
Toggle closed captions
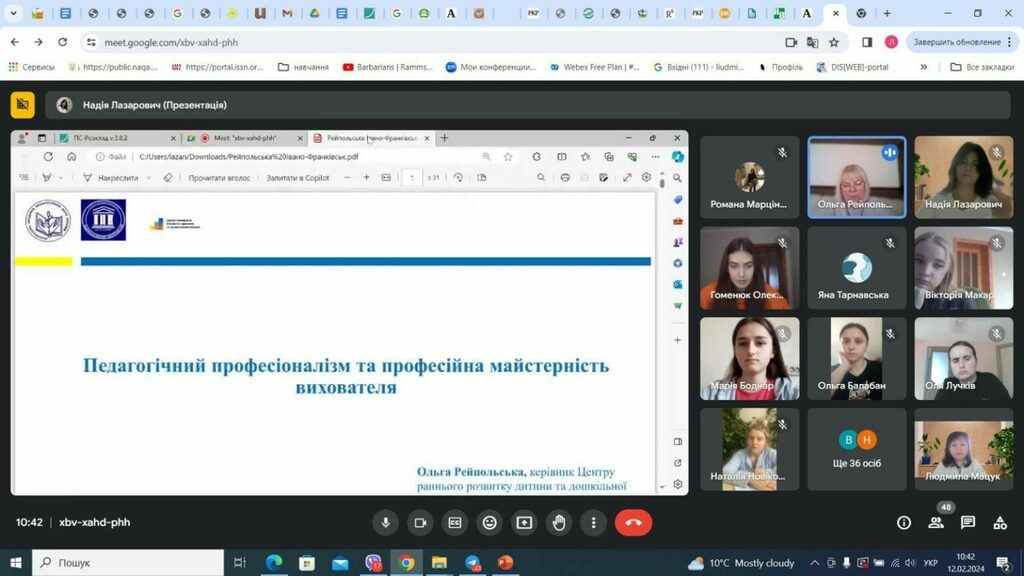click(x=455, y=522)
